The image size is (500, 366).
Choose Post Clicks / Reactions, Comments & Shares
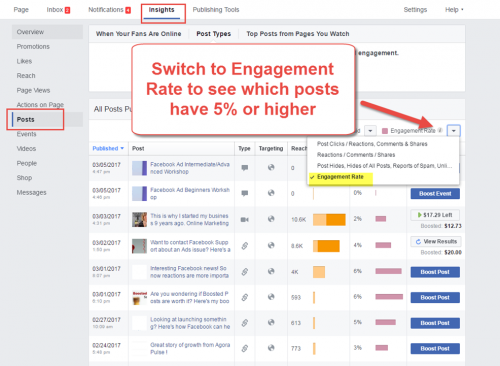(372, 144)
